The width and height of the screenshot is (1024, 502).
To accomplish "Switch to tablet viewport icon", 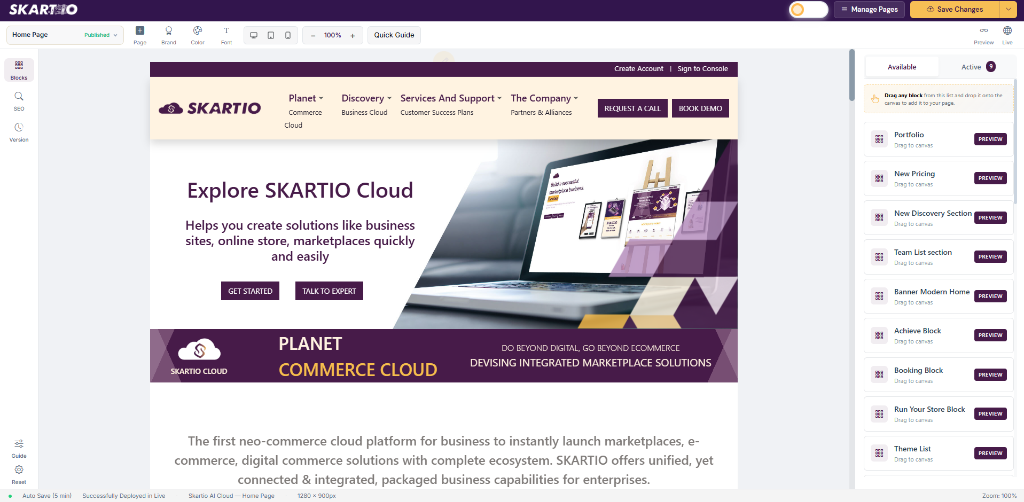I will click(270, 35).
